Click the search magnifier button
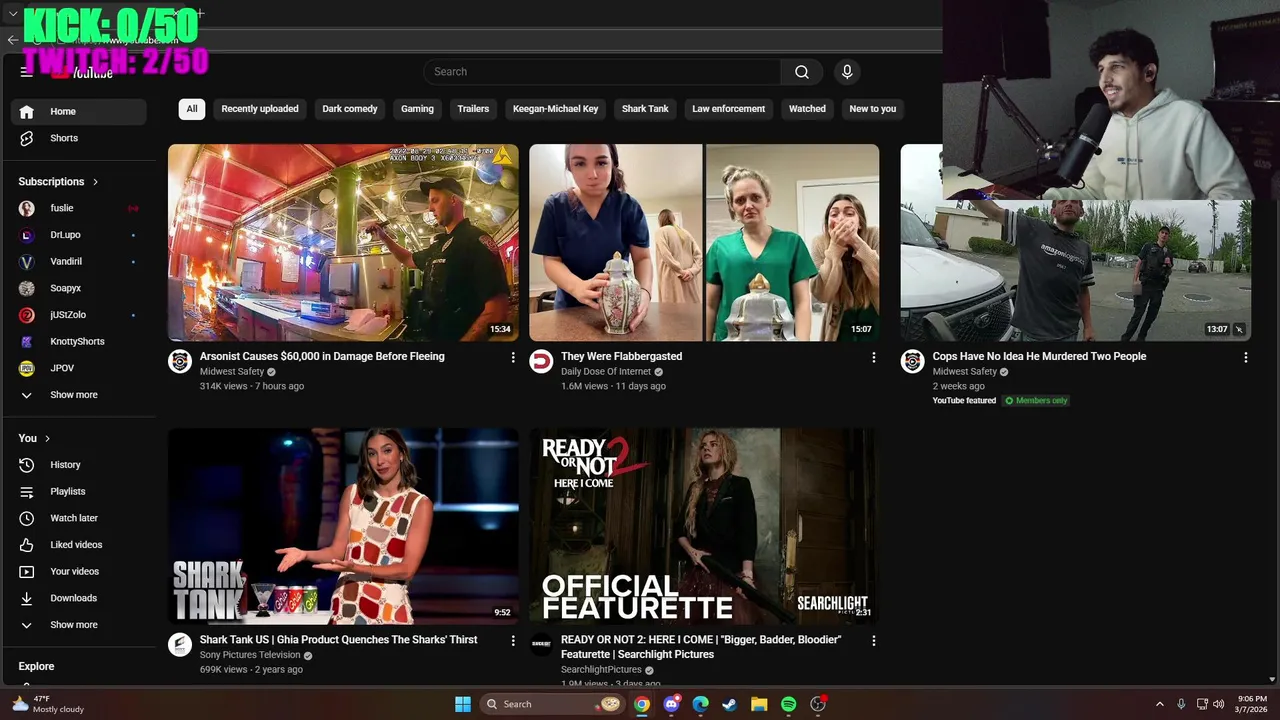 click(x=802, y=72)
